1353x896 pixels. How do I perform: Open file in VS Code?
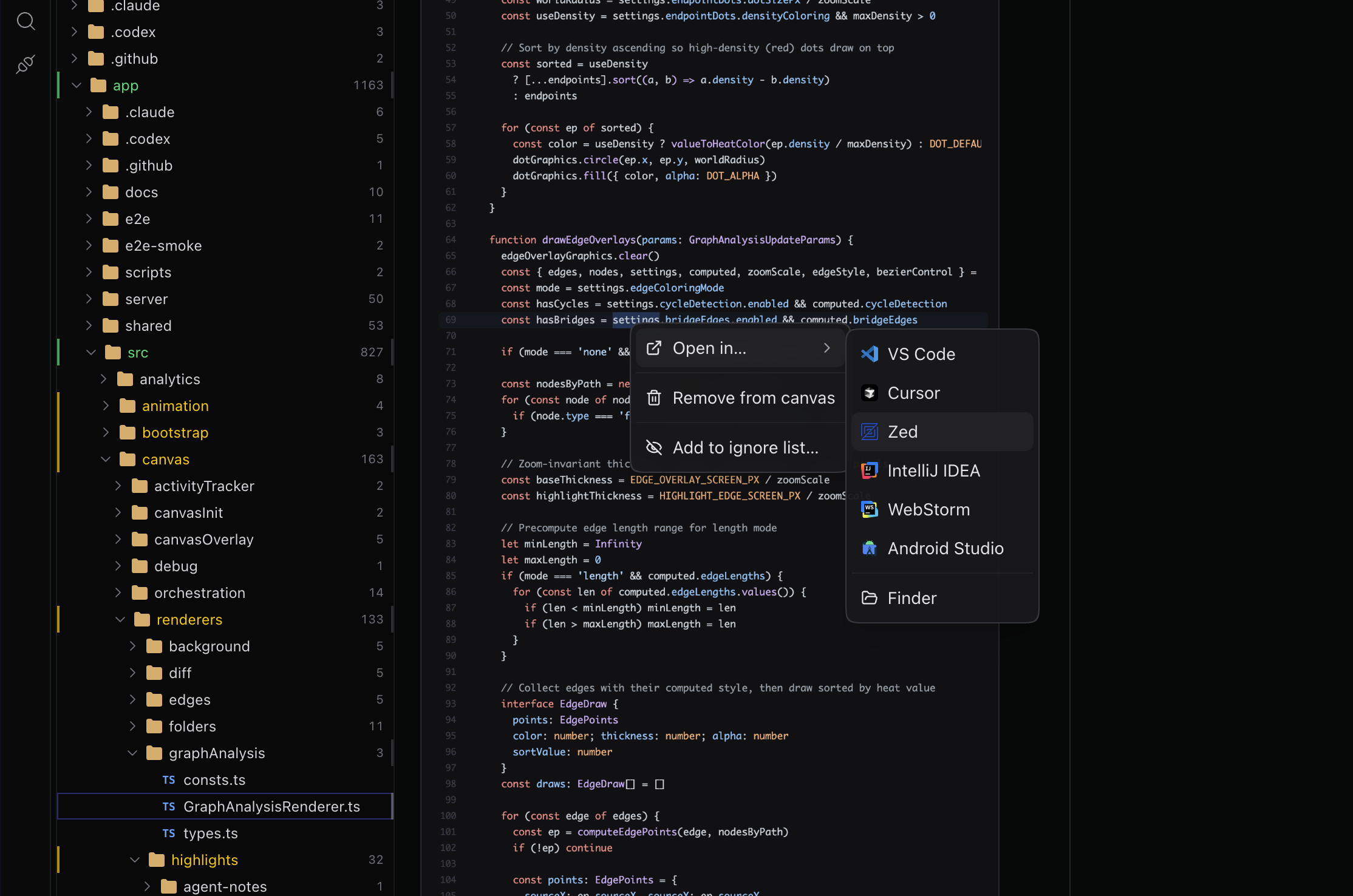pos(942,354)
